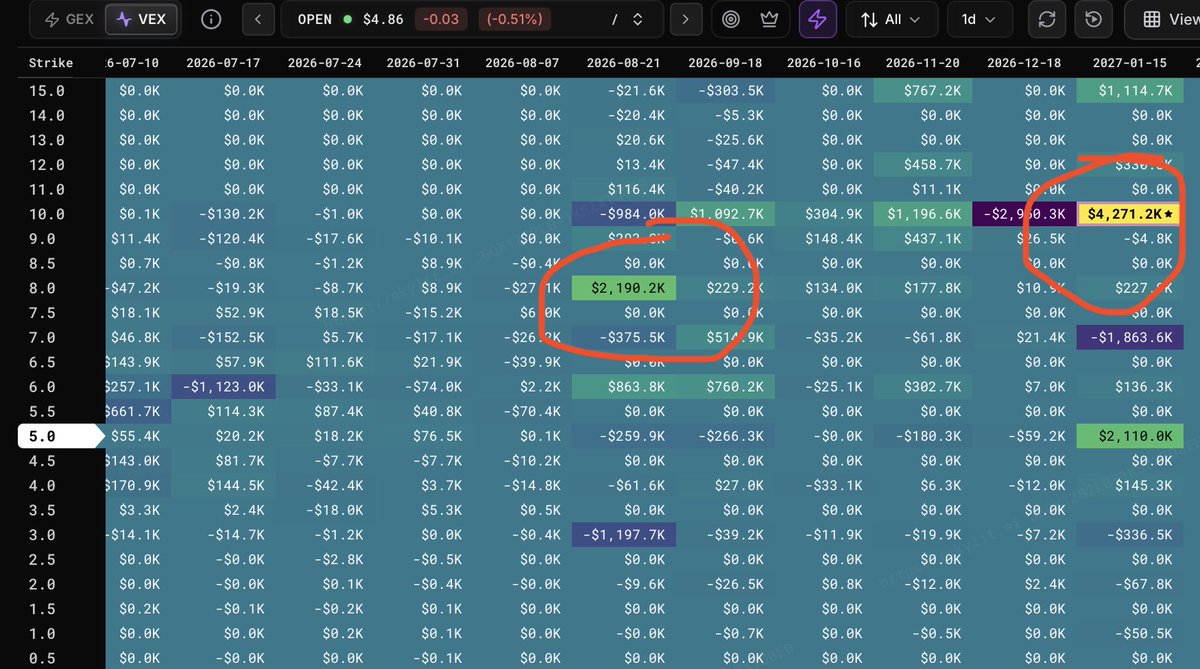Click the $116.4K cell
The image size is (1200, 669).
[x=624, y=190]
